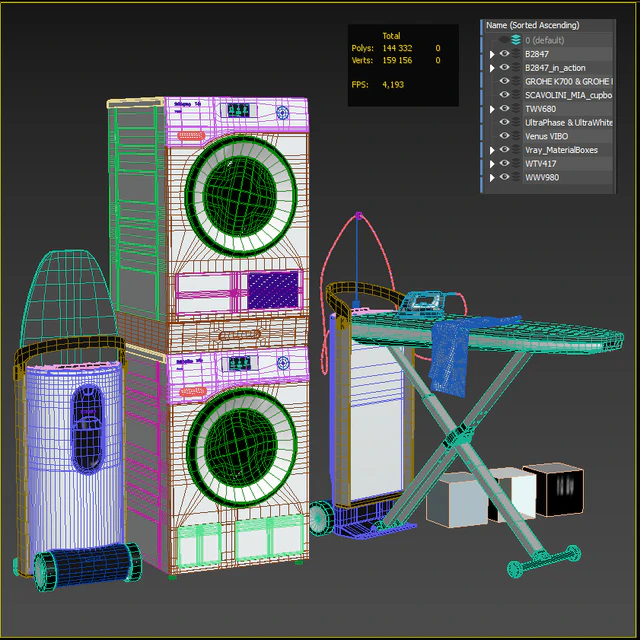Select the Vray_MaterialBoxes layer name
640x640 pixels.
pos(561,150)
